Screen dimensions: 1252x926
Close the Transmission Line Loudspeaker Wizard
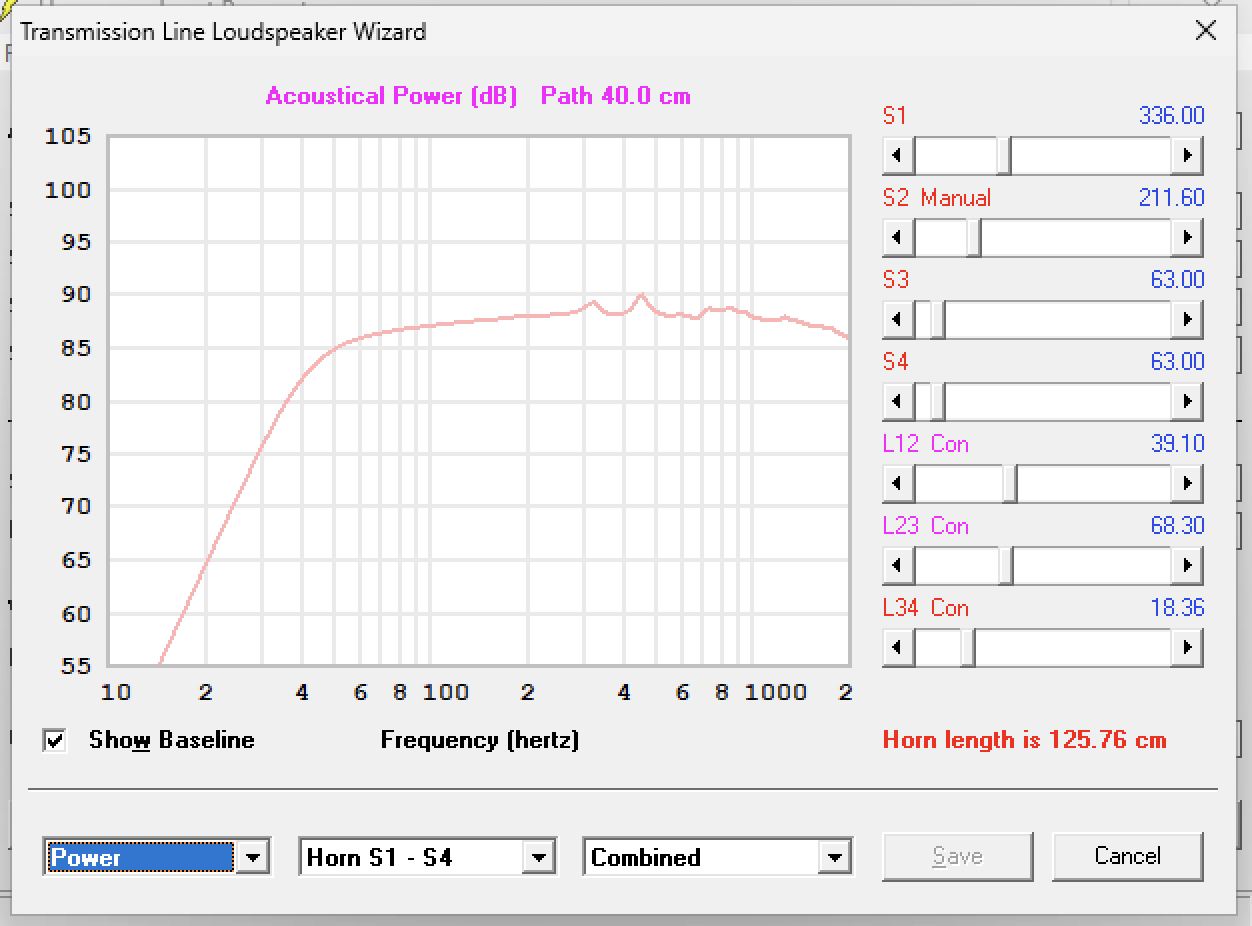coord(1206,31)
